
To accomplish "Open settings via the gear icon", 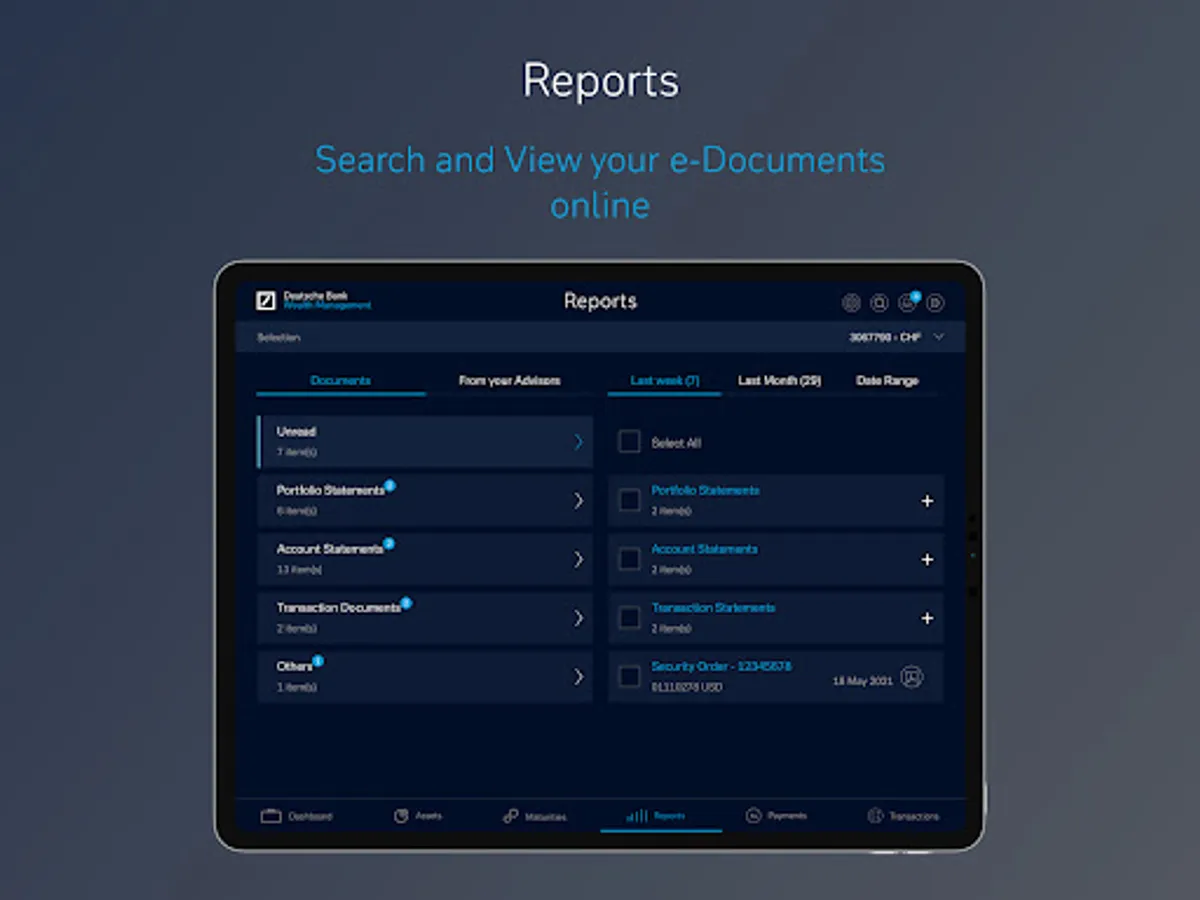I will pos(851,302).
